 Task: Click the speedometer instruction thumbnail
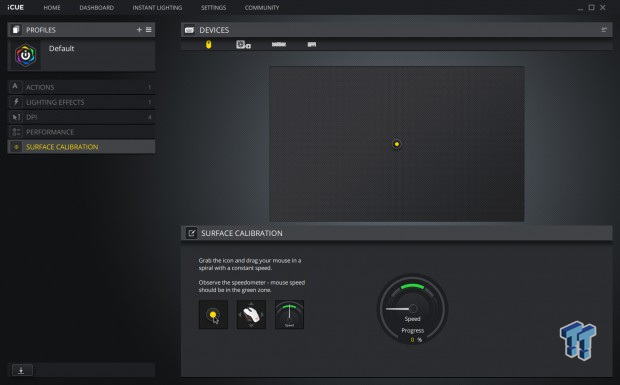pyautogui.click(x=289, y=315)
